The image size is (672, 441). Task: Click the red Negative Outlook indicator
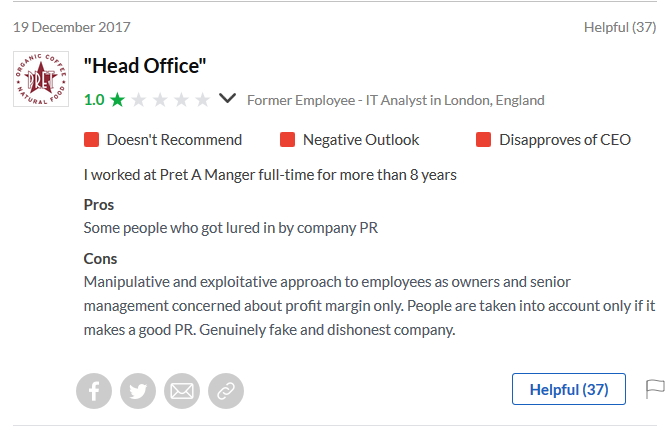click(287, 140)
